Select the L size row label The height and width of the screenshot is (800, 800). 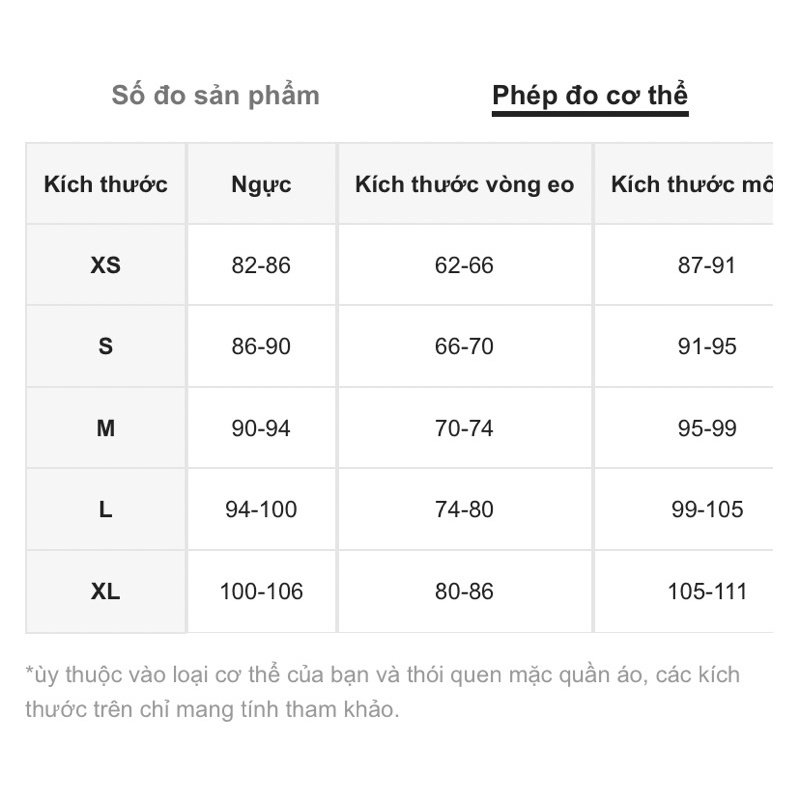tap(106, 510)
